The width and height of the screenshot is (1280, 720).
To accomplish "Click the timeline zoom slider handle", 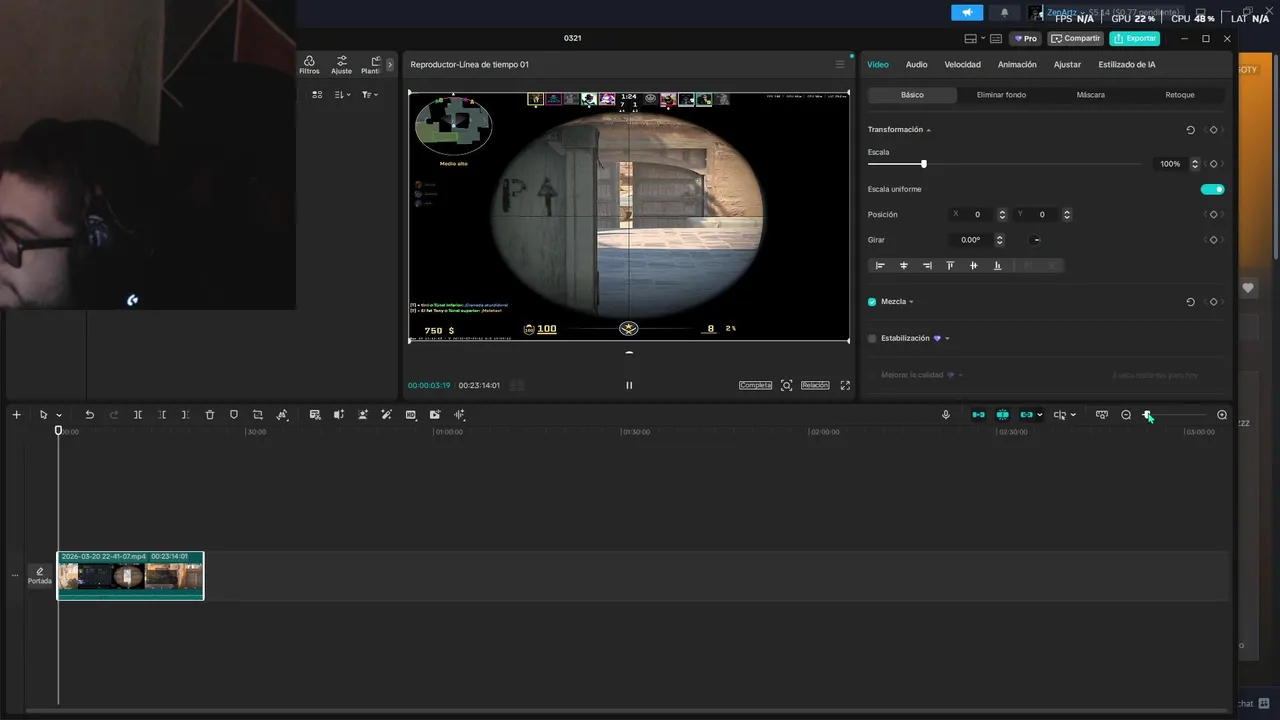I will 1147,415.
